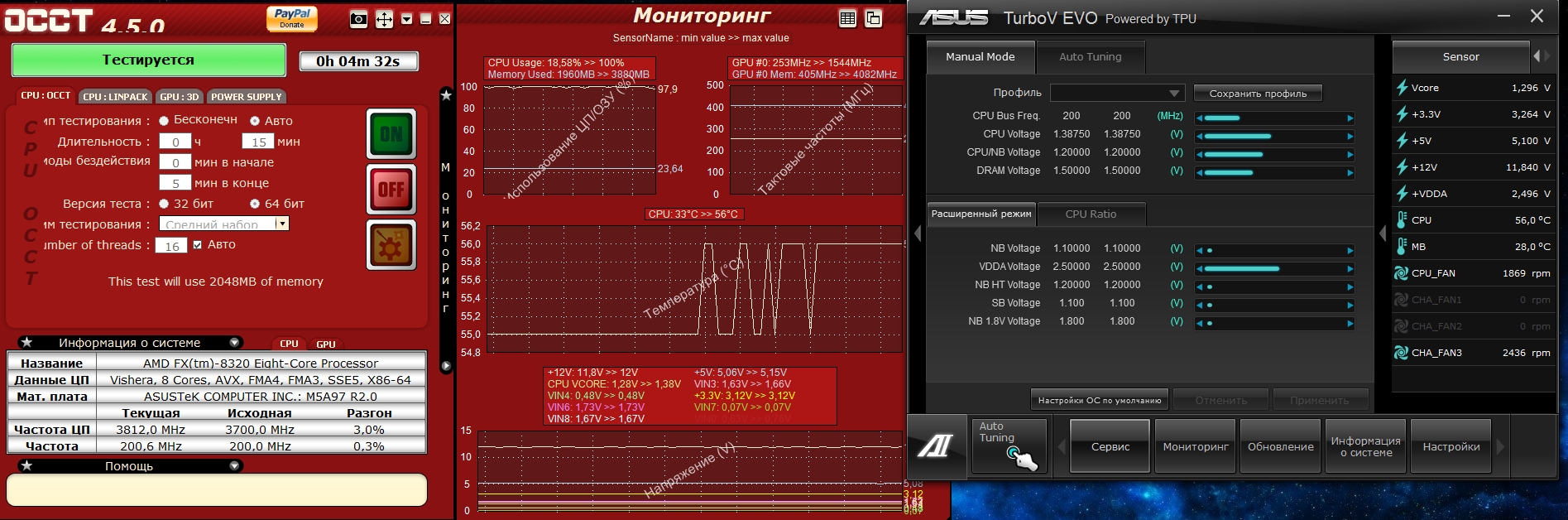Select the CPU system info tab
Screen dimensions: 1568x520
(289, 344)
